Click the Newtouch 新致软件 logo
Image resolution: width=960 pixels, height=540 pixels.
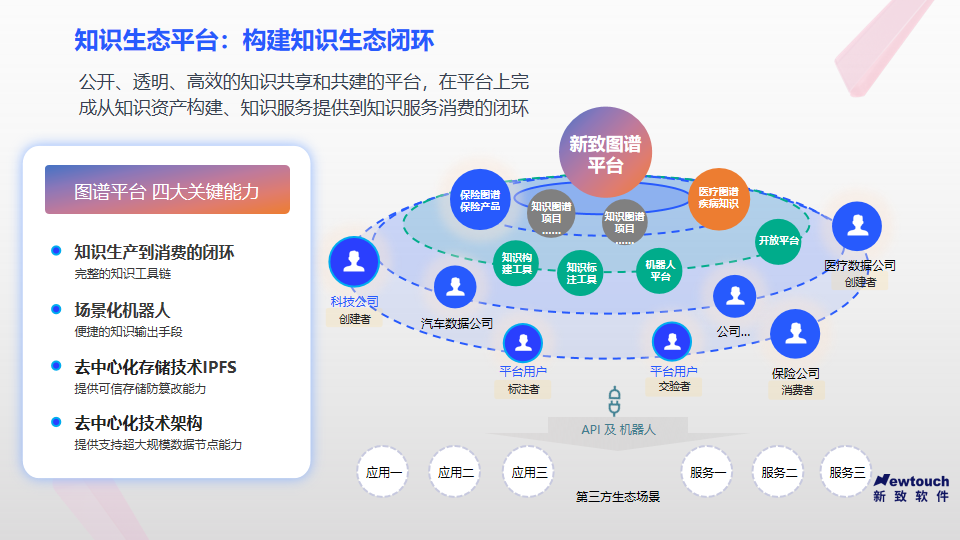912,489
